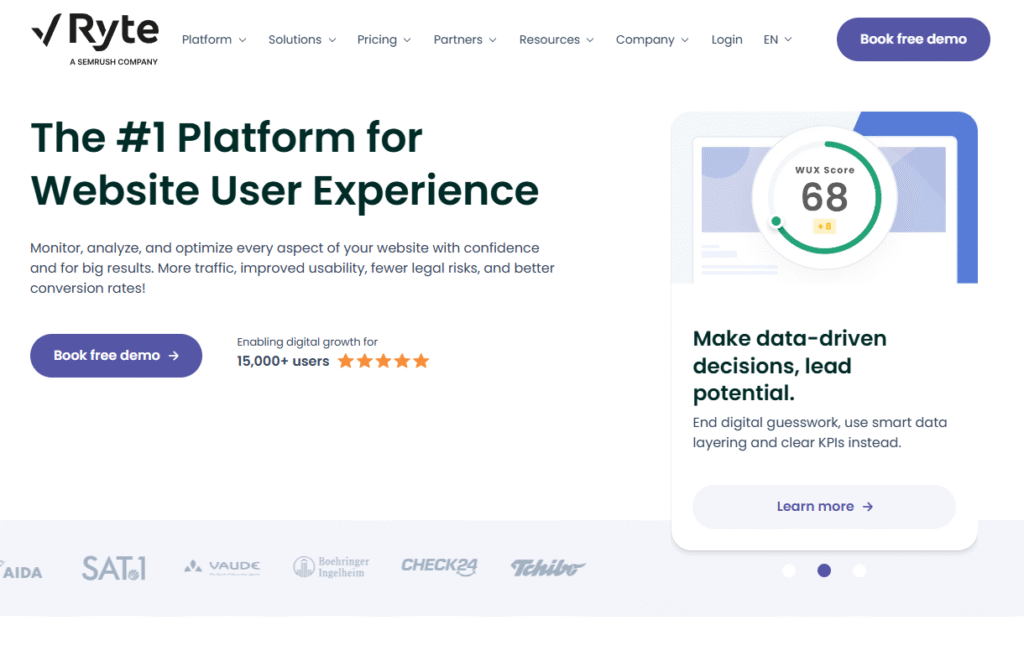Click 'Make data-driven decisions' card heading
Viewport: 1024px width, 672px height.
point(790,366)
